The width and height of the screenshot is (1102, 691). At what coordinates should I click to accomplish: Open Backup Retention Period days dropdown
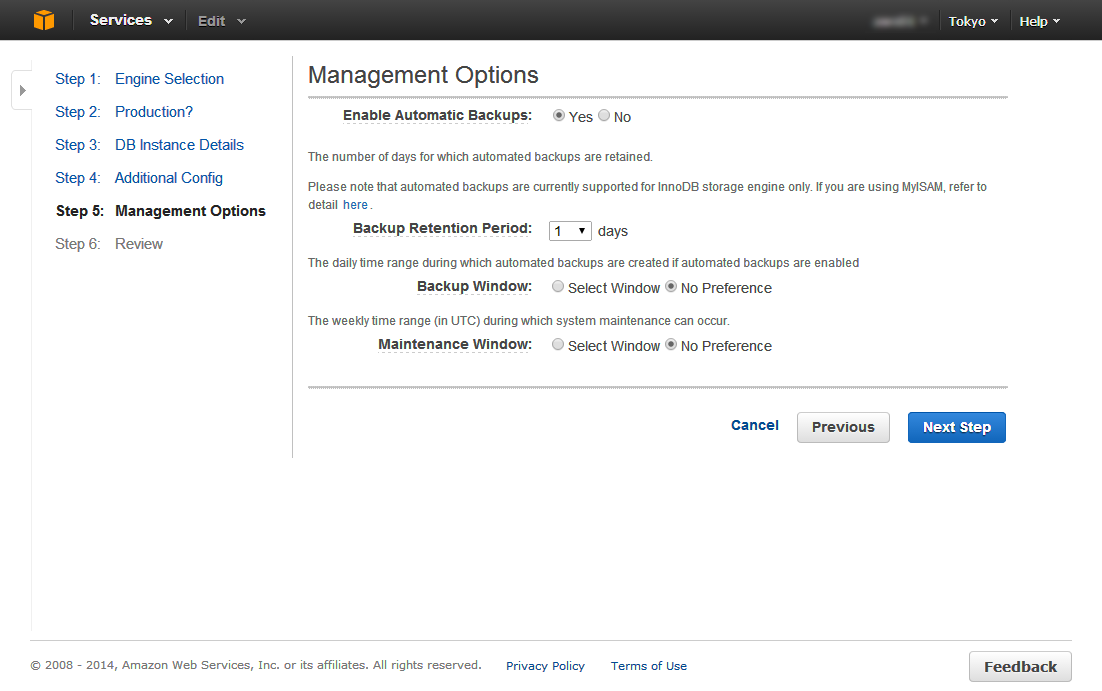click(x=570, y=231)
